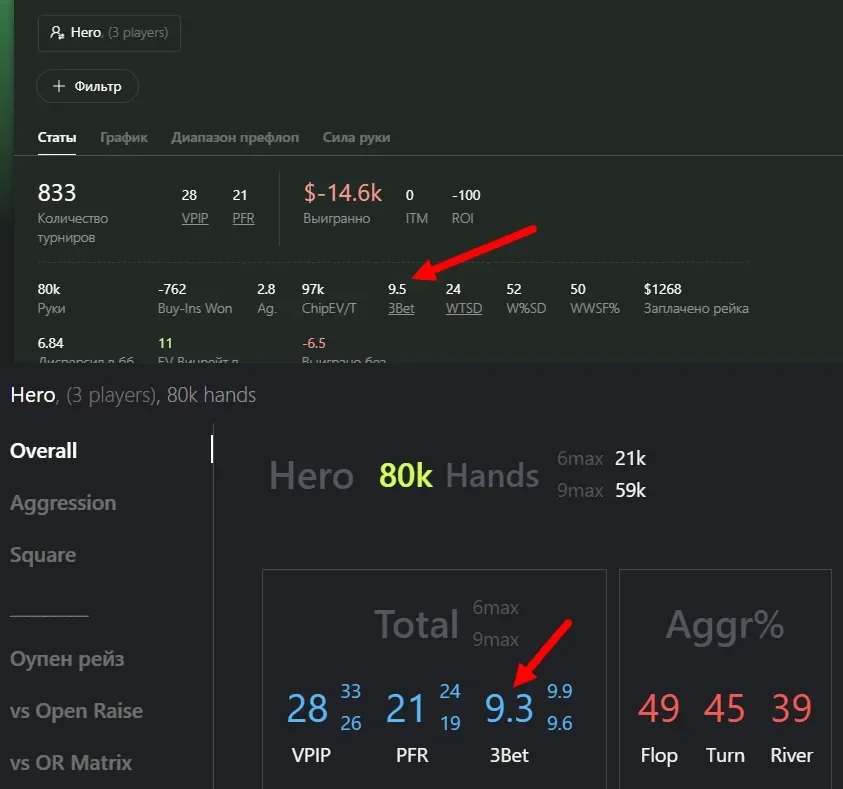Viewport: 843px width, 789px height.
Task: Click the underlined VPIP stat link
Action: tap(195, 218)
